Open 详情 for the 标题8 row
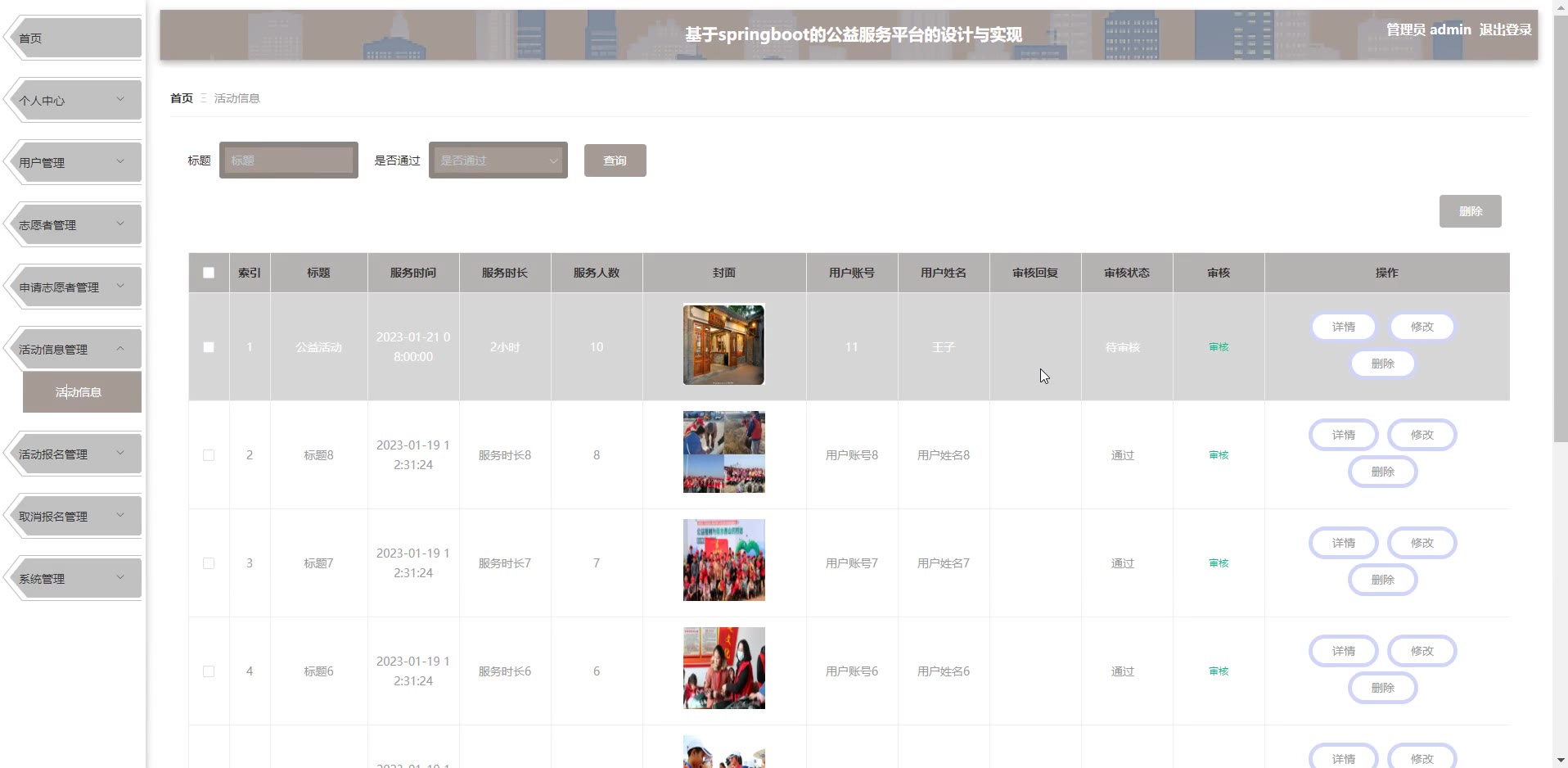 point(1344,435)
